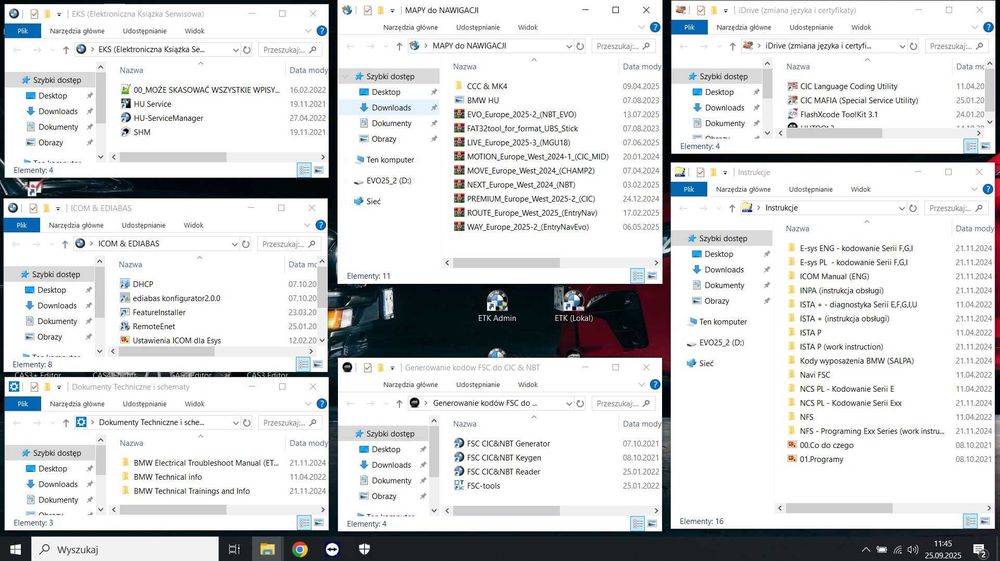Go up one level in Instrukcje window
Screen dimensions: 1000x561
tap(732, 208)
